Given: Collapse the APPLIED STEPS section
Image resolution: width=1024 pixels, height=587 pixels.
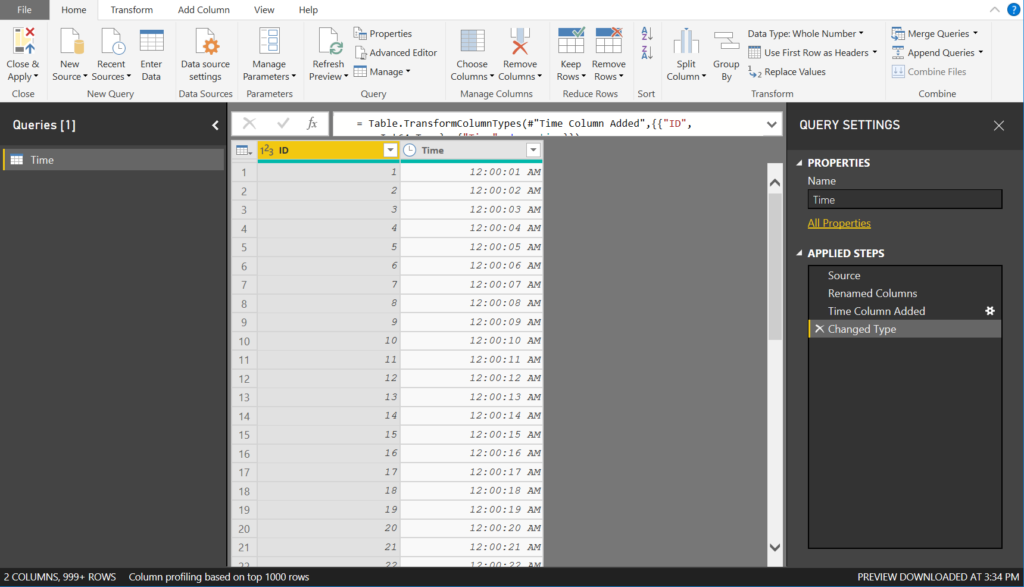Looking at the screenshot, I should [799, 253].
